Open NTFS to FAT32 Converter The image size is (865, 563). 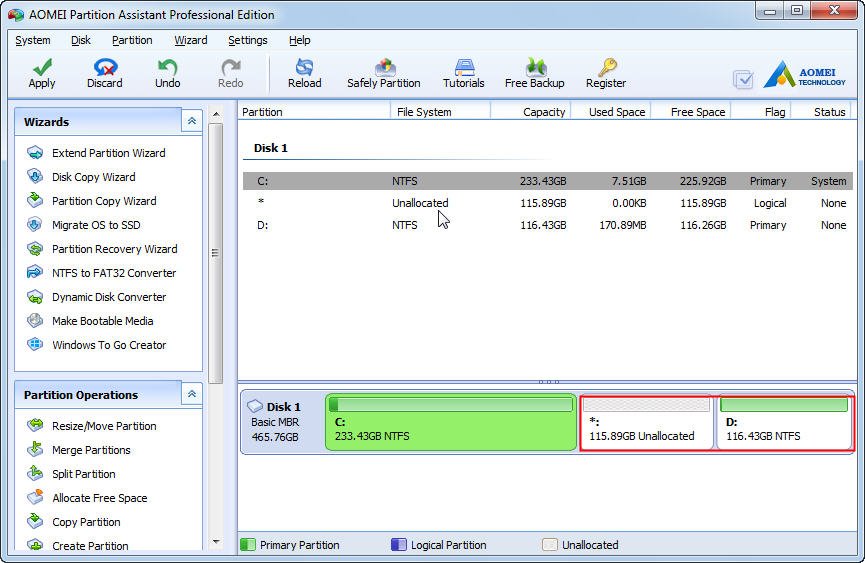(x=102, y=273)
